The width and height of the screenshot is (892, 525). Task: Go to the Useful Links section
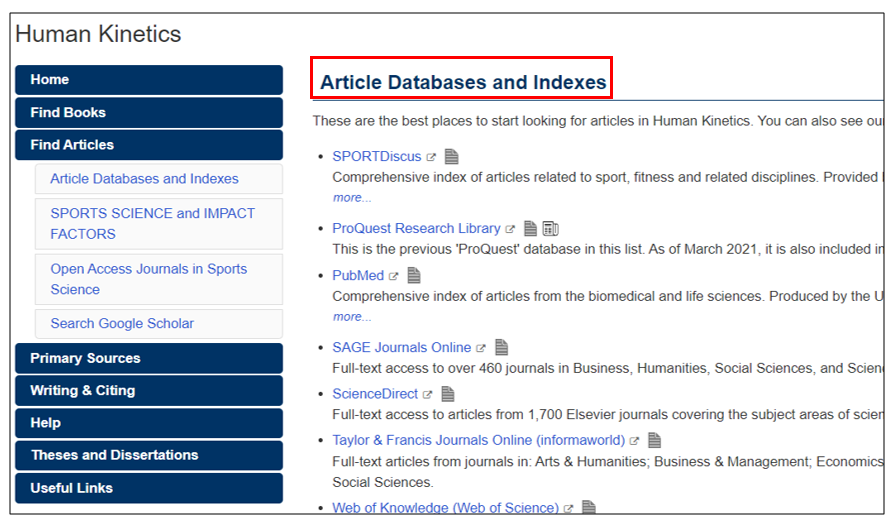point(149,488)
